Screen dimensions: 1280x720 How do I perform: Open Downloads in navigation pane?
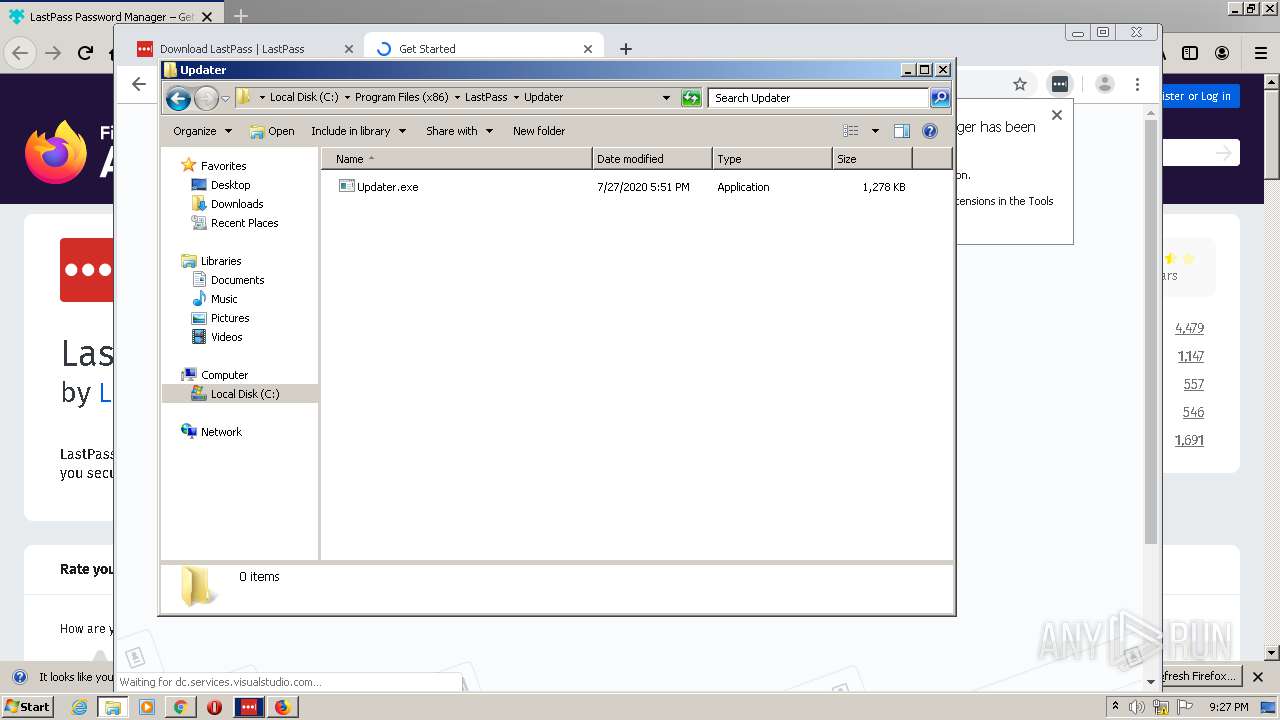237,204
